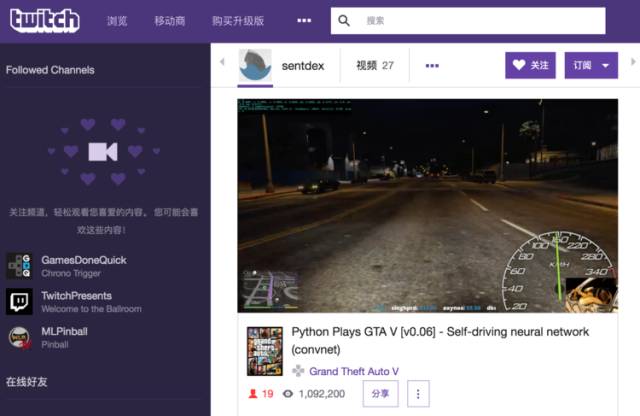Click the GTA V stream video player
The width and height of the screenshot is (640, 416).
point(427,205)
